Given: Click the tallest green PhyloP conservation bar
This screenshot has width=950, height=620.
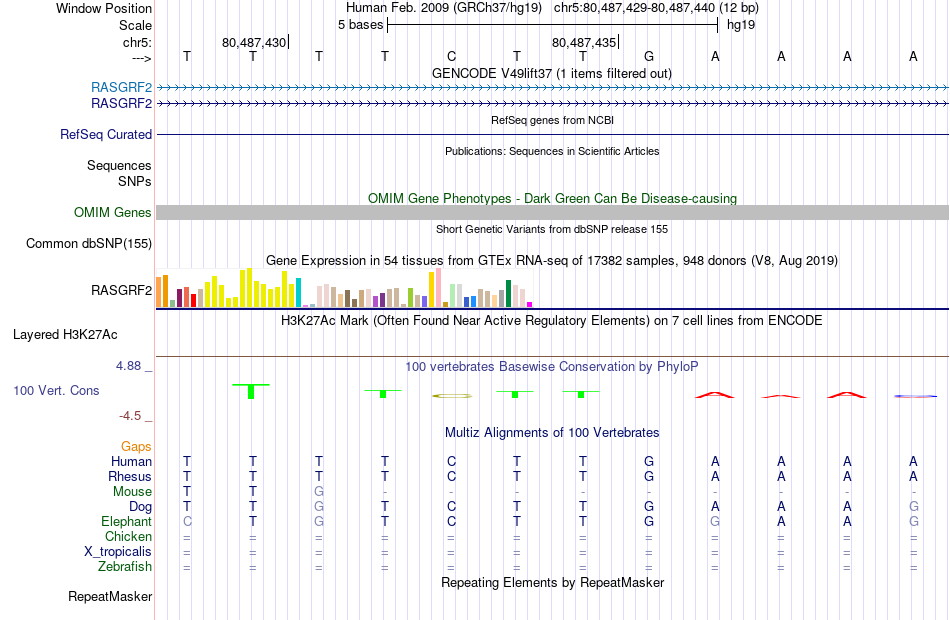Looking at the screenshot, I should 251,391.
